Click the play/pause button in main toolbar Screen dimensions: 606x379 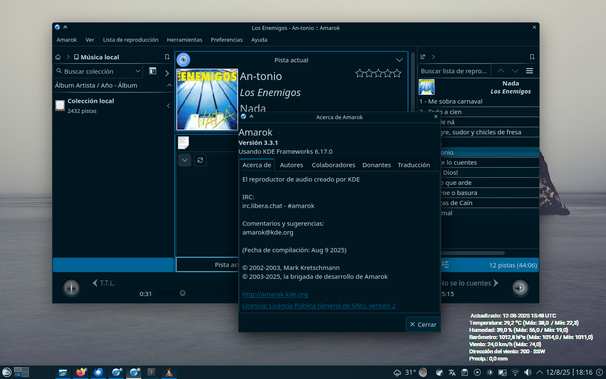click(x=71, y=287)
